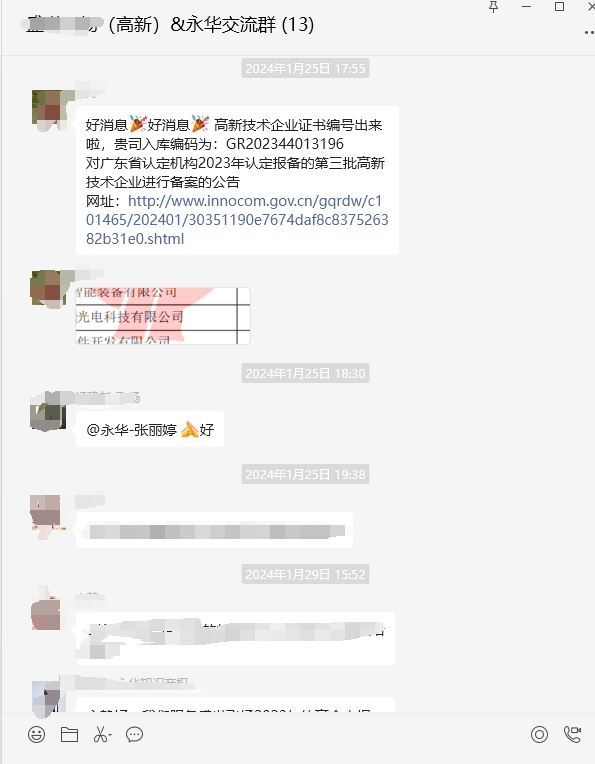Start live stream circle icon

pos(539,734)
